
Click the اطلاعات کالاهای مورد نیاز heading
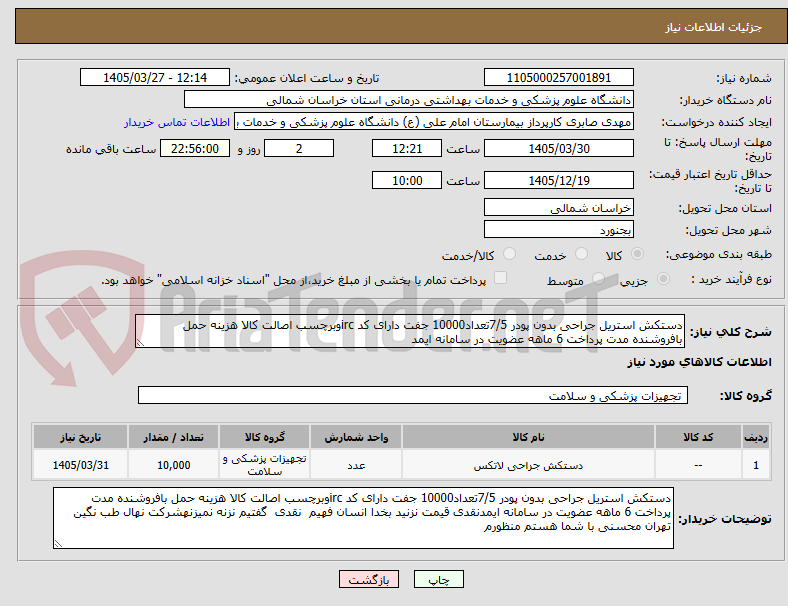(699, 362)
